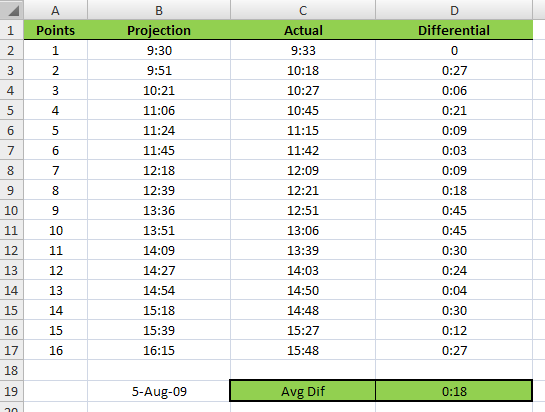
Task: Click the empty cell C18
Action: [303, 370]
